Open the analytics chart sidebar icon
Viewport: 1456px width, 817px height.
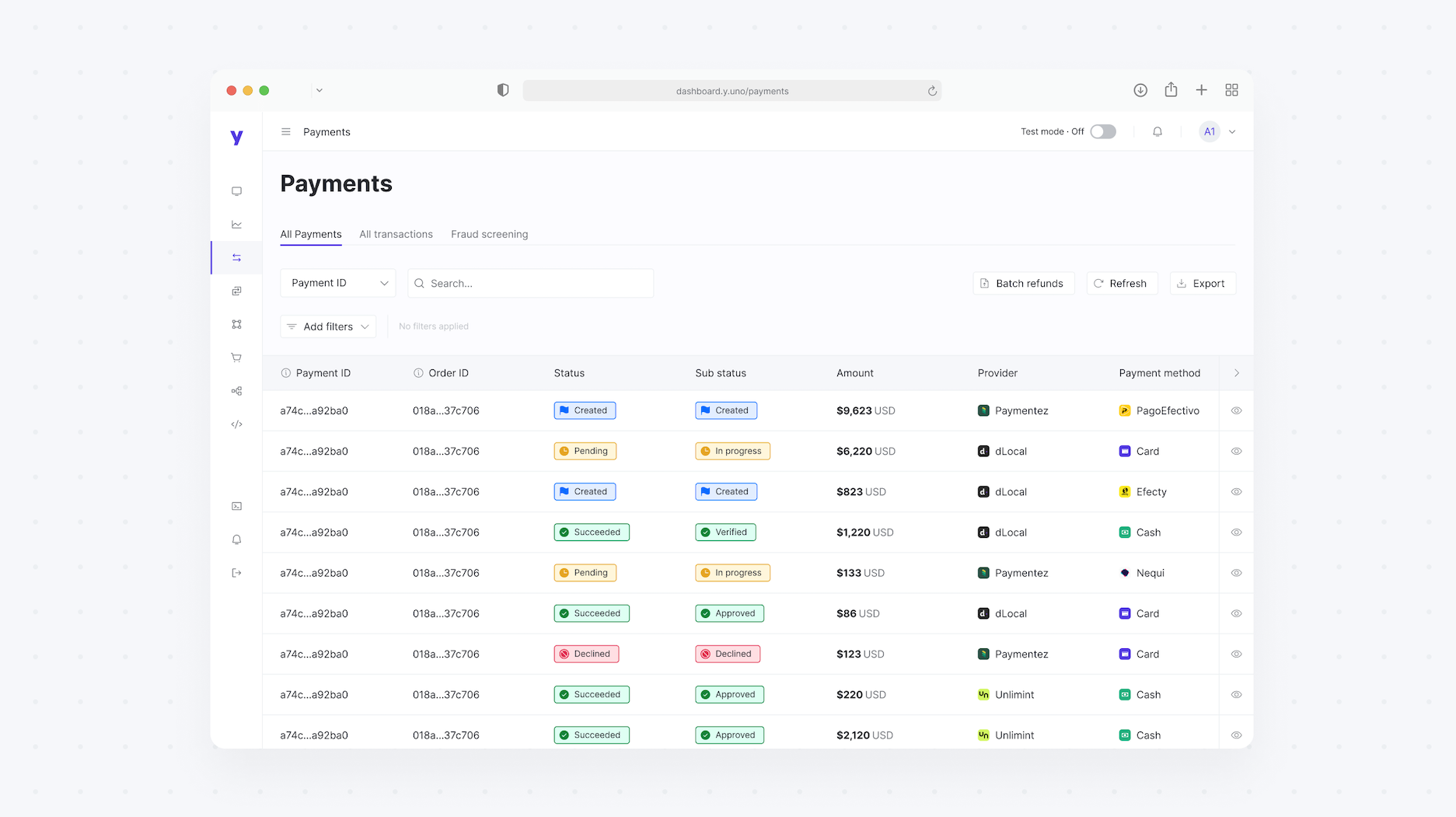[x=236, y=225]
